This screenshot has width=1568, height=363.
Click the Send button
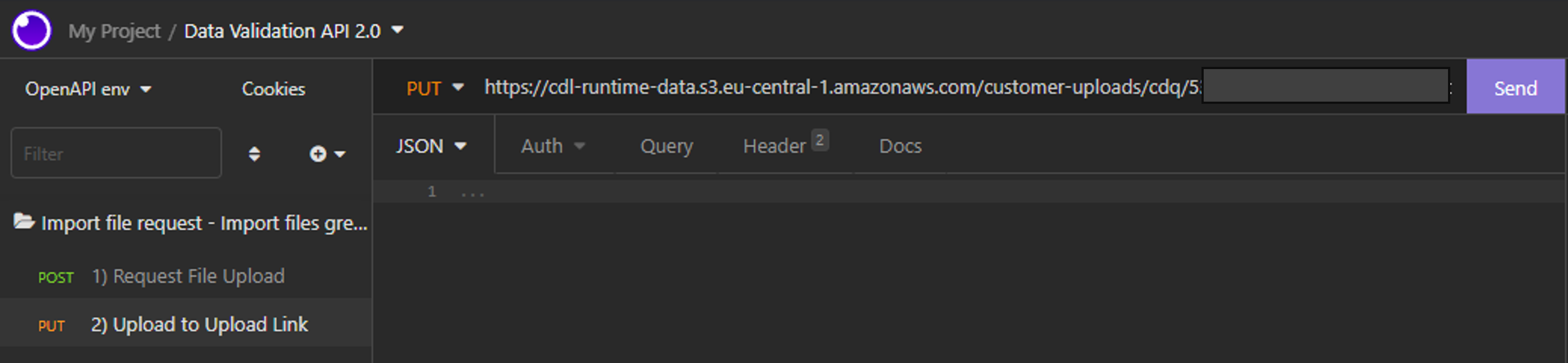pos(1515,87)
